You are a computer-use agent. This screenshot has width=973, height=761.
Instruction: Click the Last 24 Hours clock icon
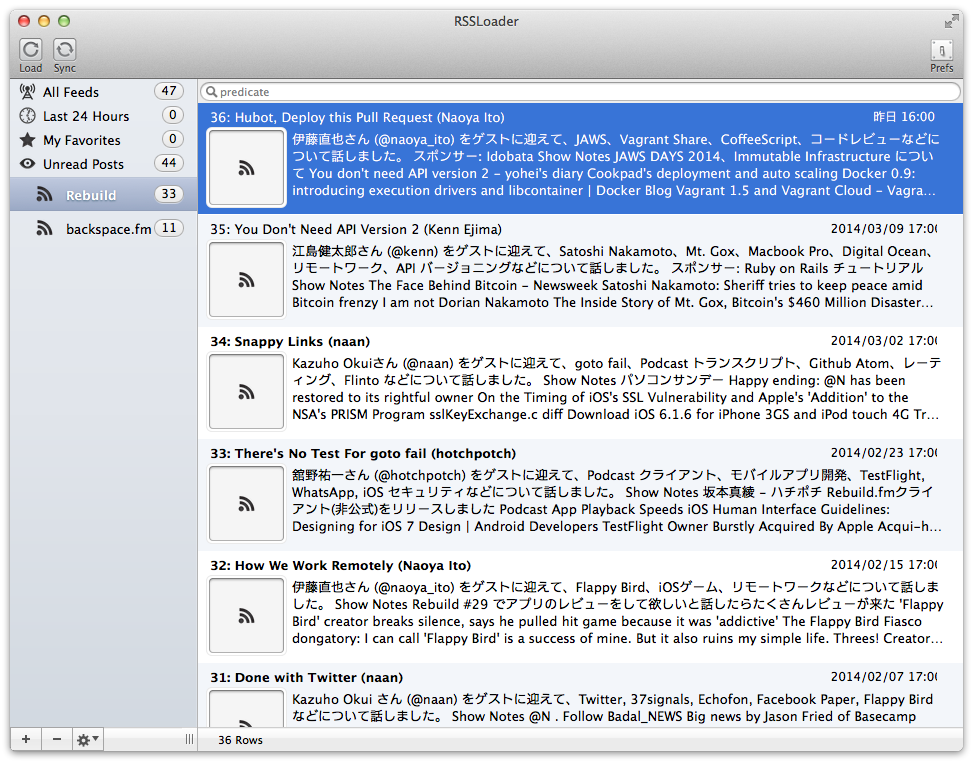[27, 115]
